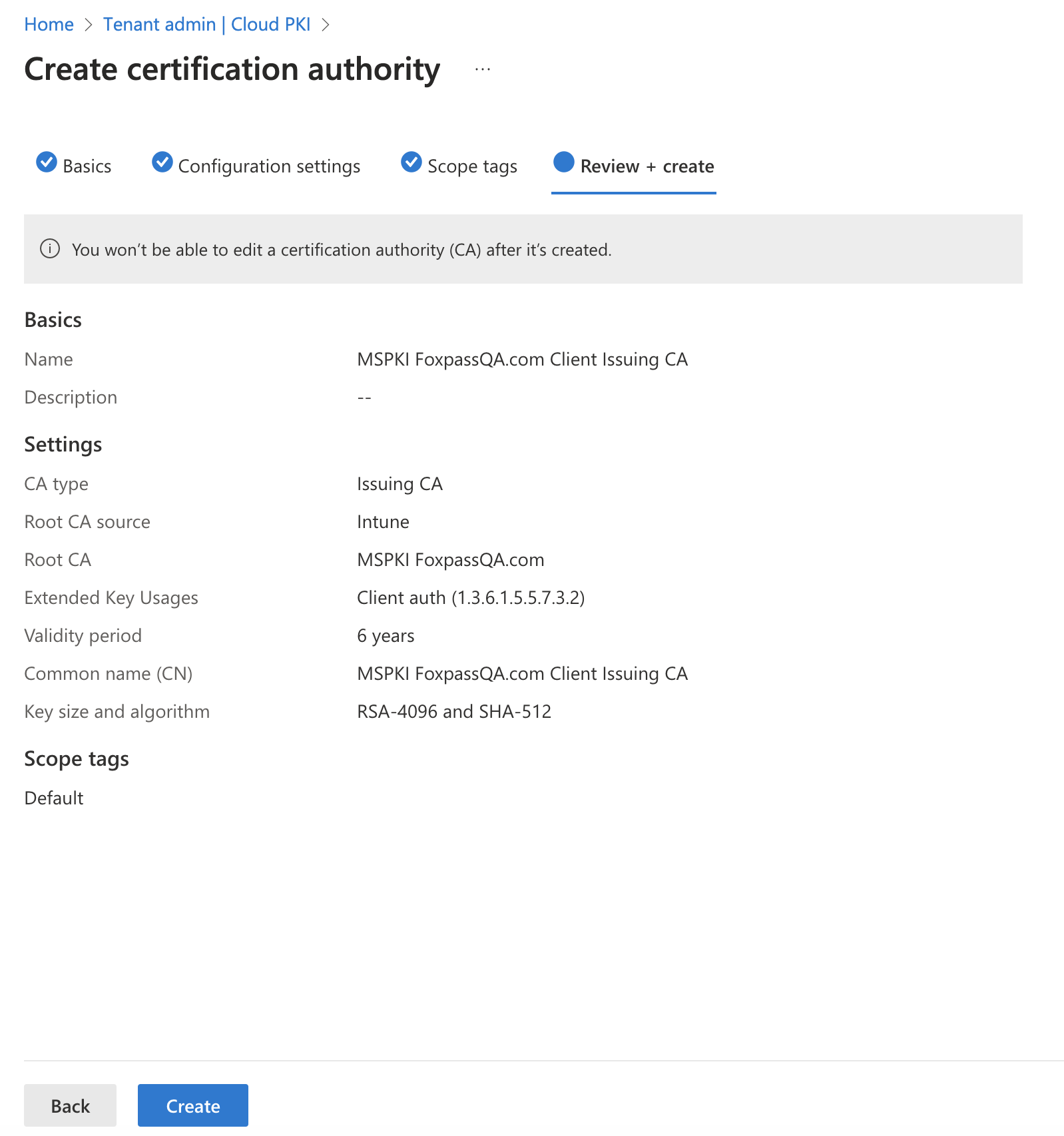This screenshot has width=1064, height=1136.
Task: Click the Basics section heading
Action: [x=53, y=320]
